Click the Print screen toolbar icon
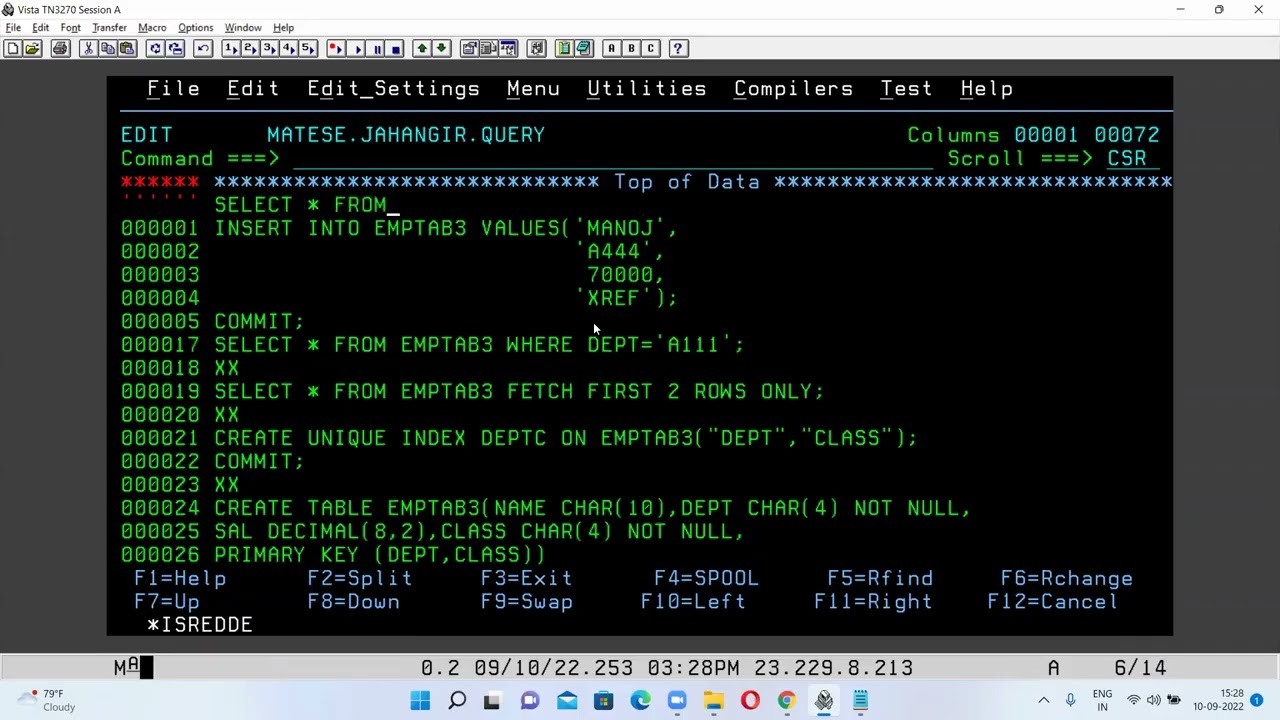 pos(60,48)
